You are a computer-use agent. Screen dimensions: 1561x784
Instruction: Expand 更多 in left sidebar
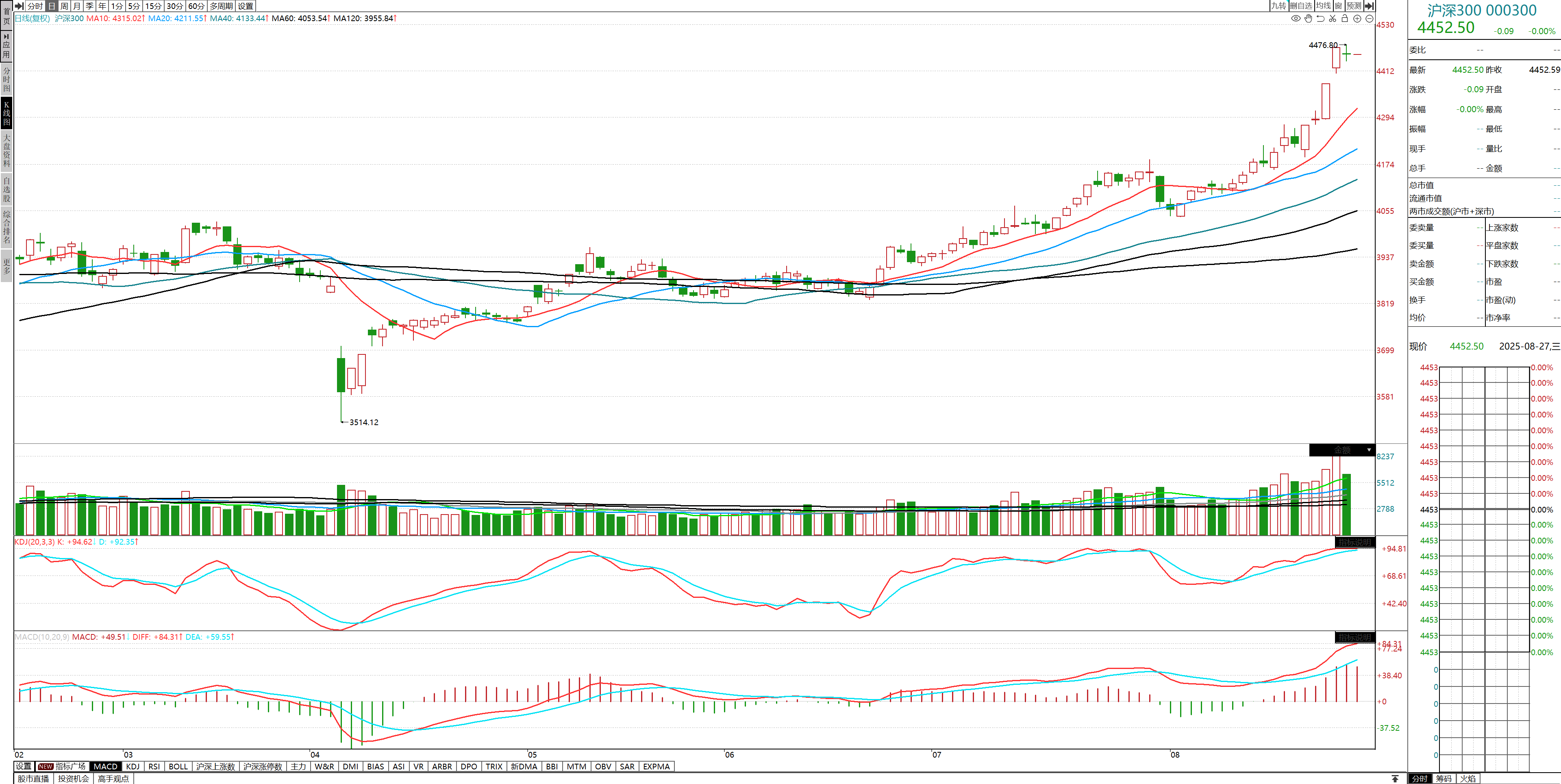click(x=7, y=267)
